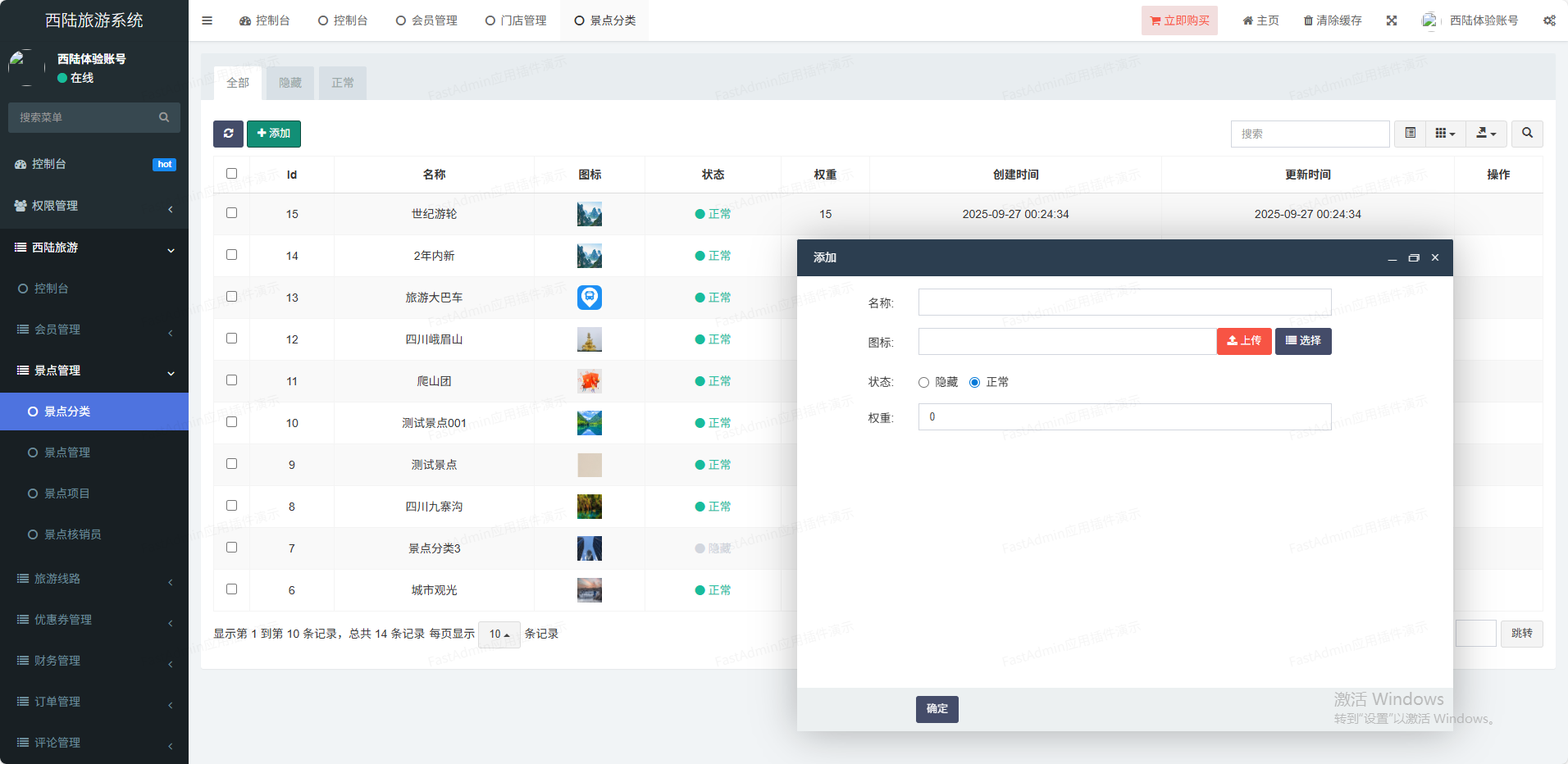The image size is (1568, 764).
Task: Open the columns visibility dropdown
Action: [1445, 134]
